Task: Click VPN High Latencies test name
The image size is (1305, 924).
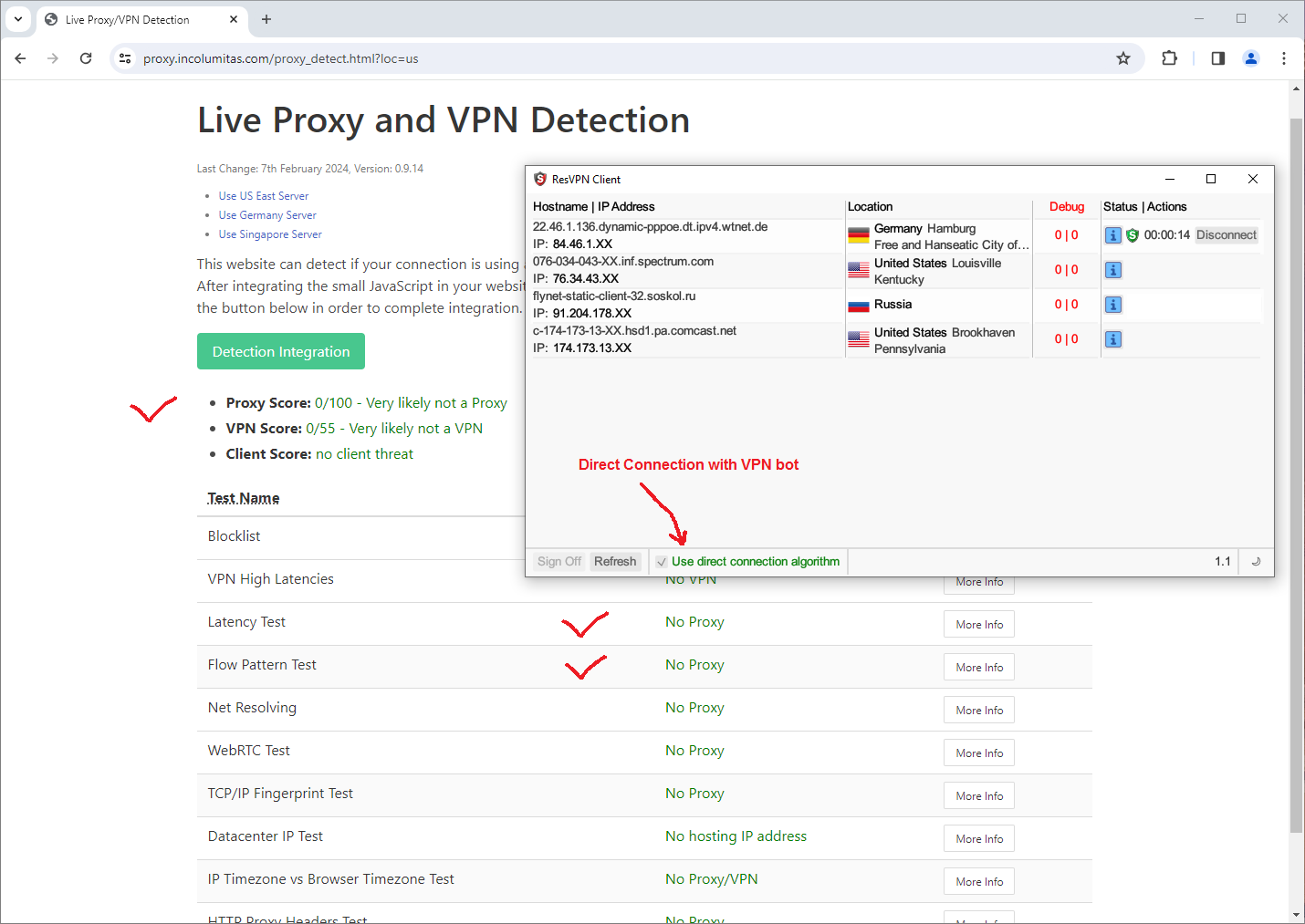Action: coord(271,579)
